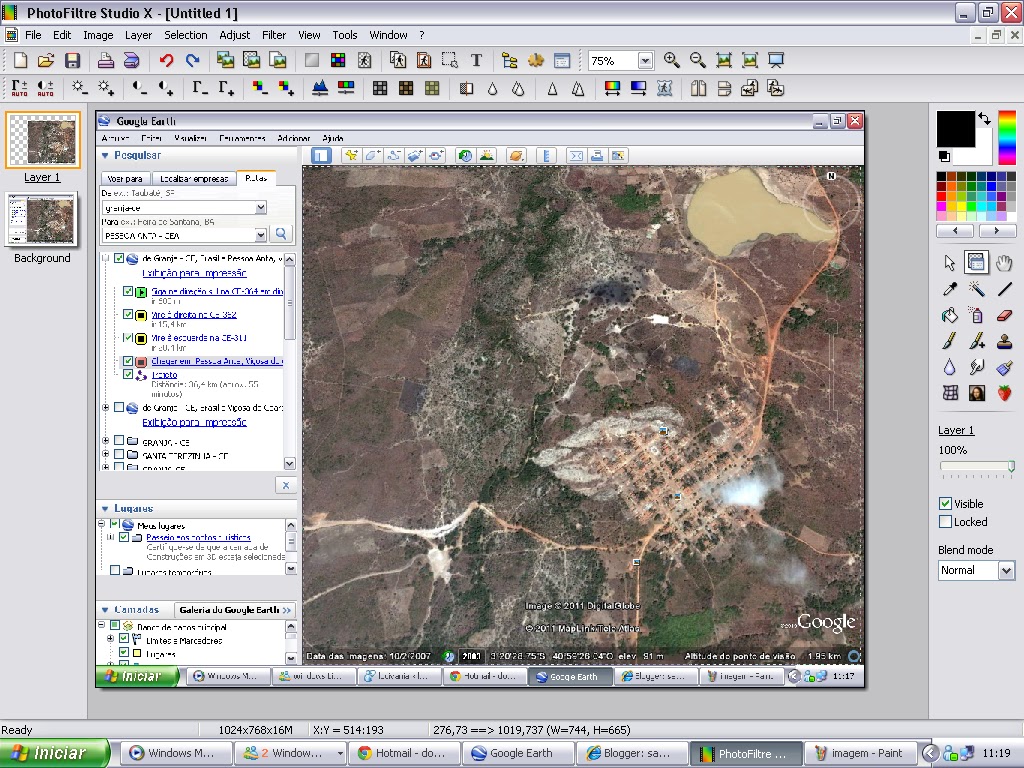Open Hotmail browser window from the taskbar
1024x768 pixels.
pyautogui.click(x=405, y=753)
